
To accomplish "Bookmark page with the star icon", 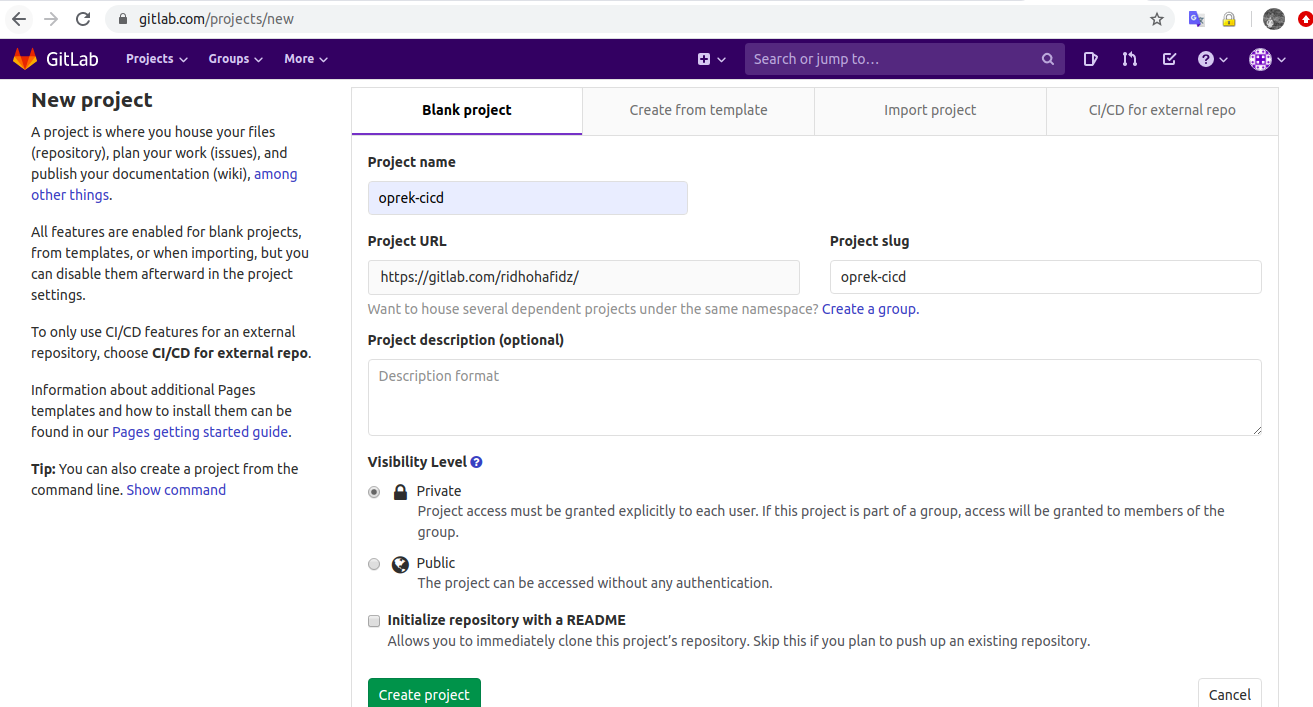I will point(1157,18).
